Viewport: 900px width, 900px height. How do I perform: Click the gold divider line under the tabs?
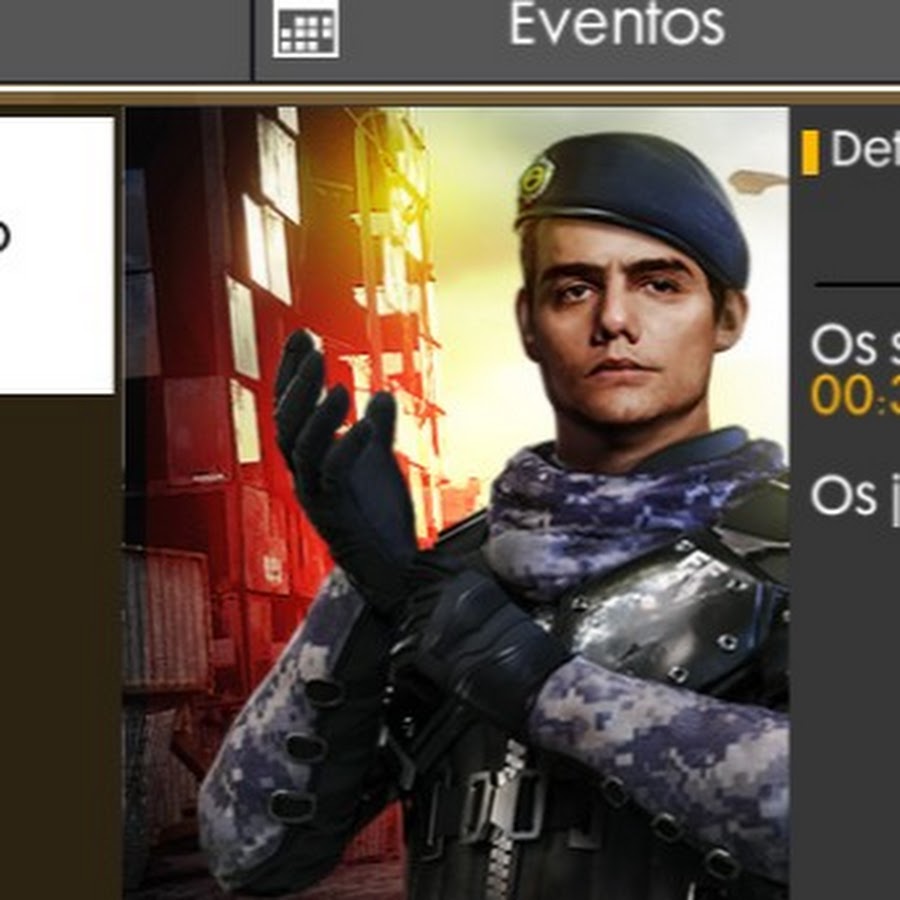450,95
